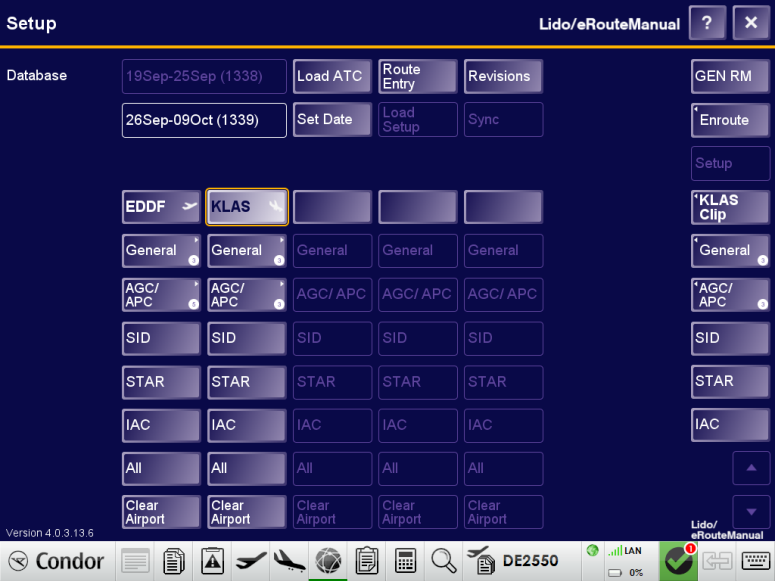Show IAC charts for KLAS

coord(247,425)
